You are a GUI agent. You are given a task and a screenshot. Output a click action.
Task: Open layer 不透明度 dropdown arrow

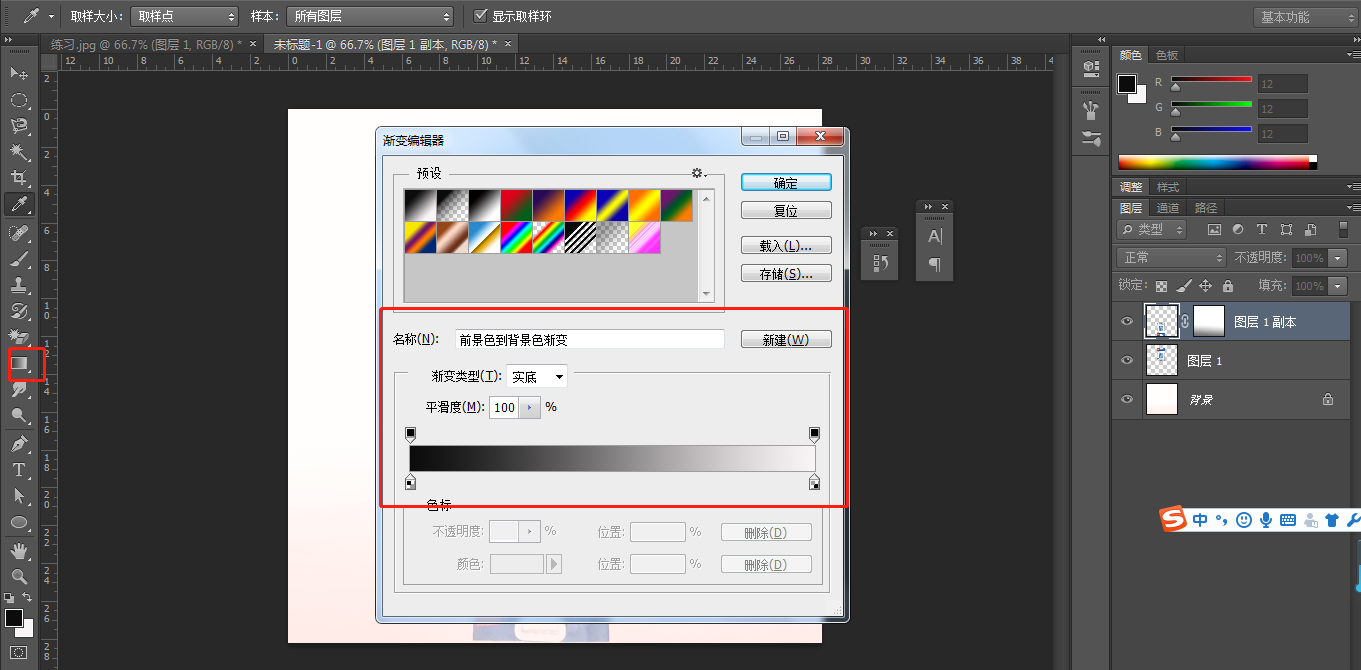coord(1338,258)
